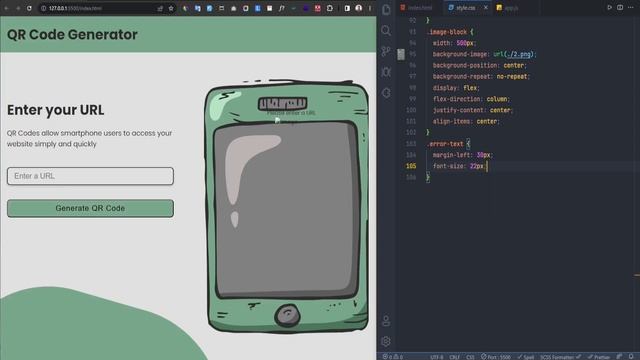Click the Prettier status bar item
The image size is (640, 360).
599,357
